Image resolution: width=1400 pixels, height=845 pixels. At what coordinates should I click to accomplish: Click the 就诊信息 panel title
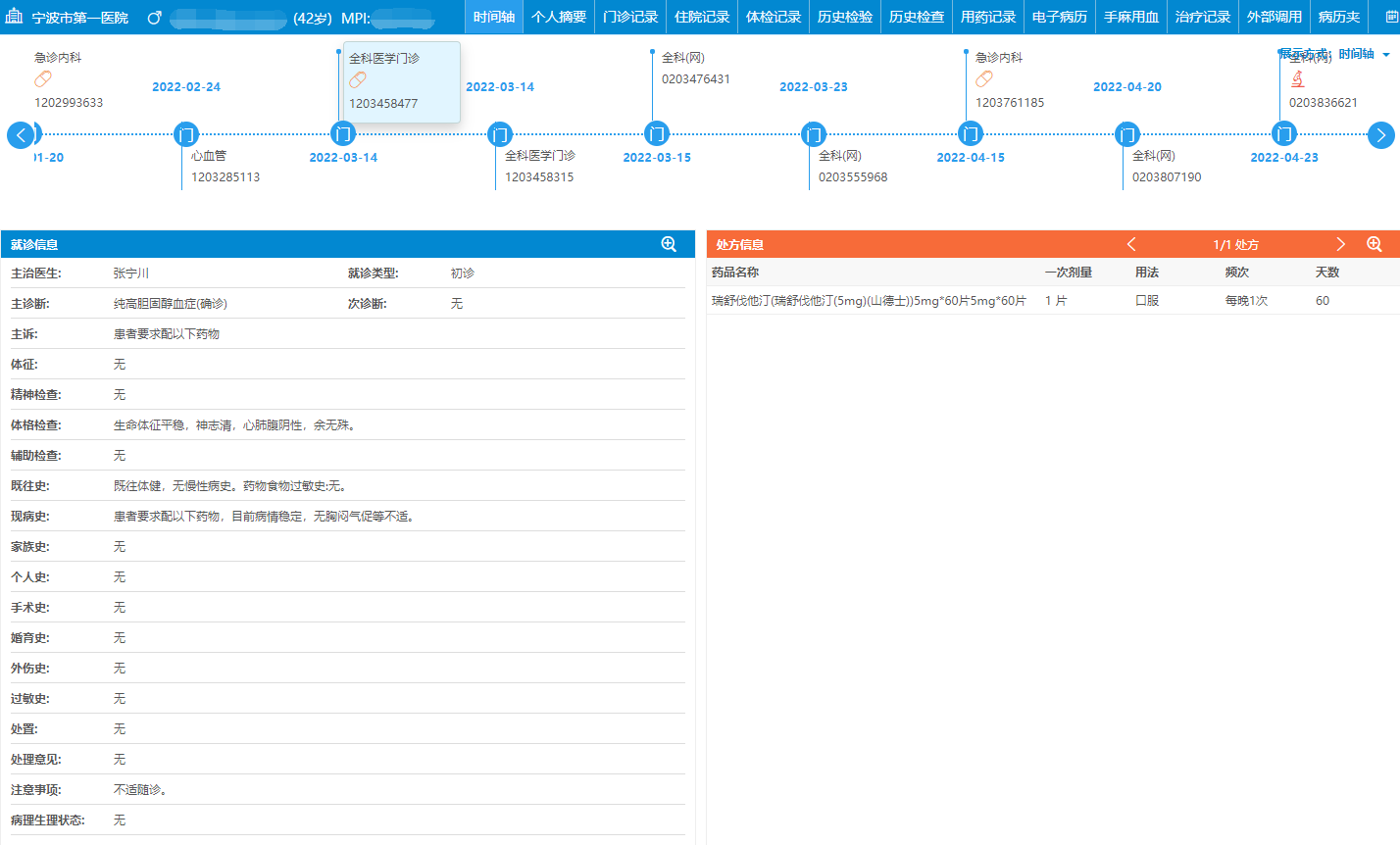pyautogui.click(x=34, y=245)
